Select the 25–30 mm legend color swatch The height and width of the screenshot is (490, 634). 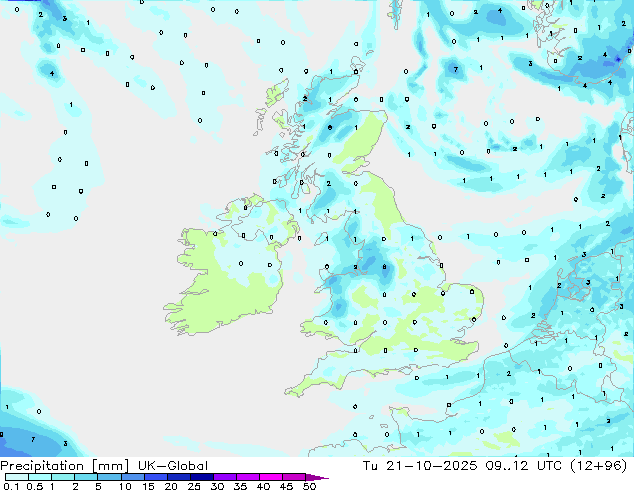click(x=202, y=477)
